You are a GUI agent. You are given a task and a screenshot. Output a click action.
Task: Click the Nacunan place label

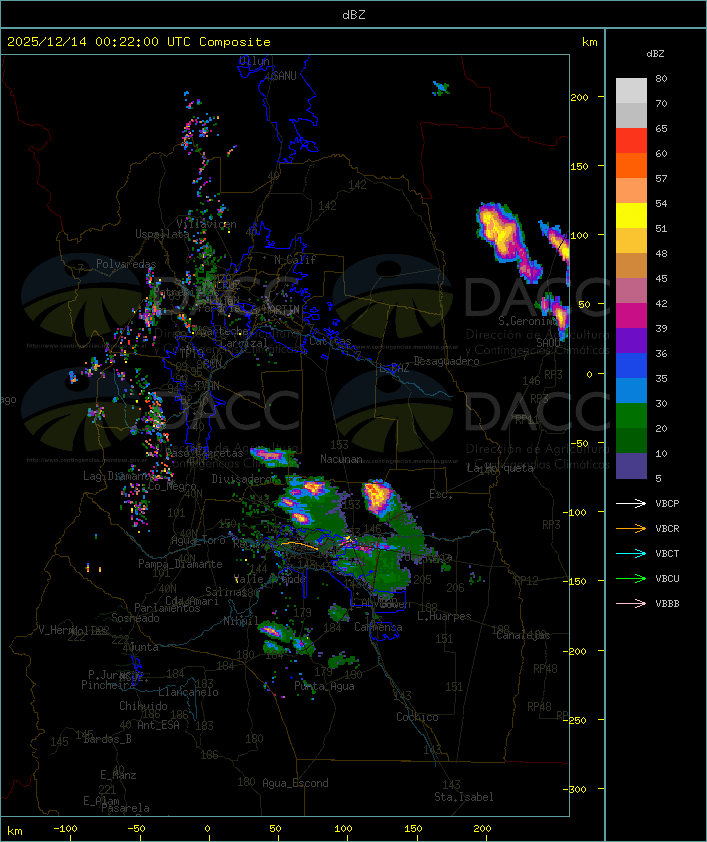[x=341, y=459]
